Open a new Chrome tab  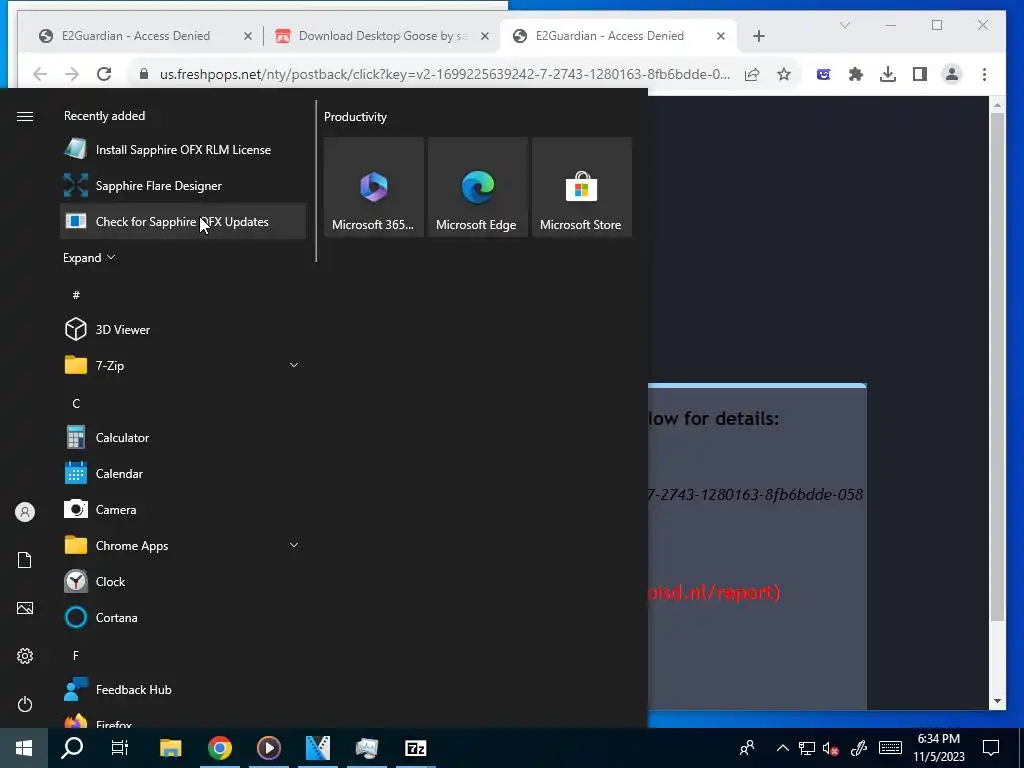coord(758,36)
